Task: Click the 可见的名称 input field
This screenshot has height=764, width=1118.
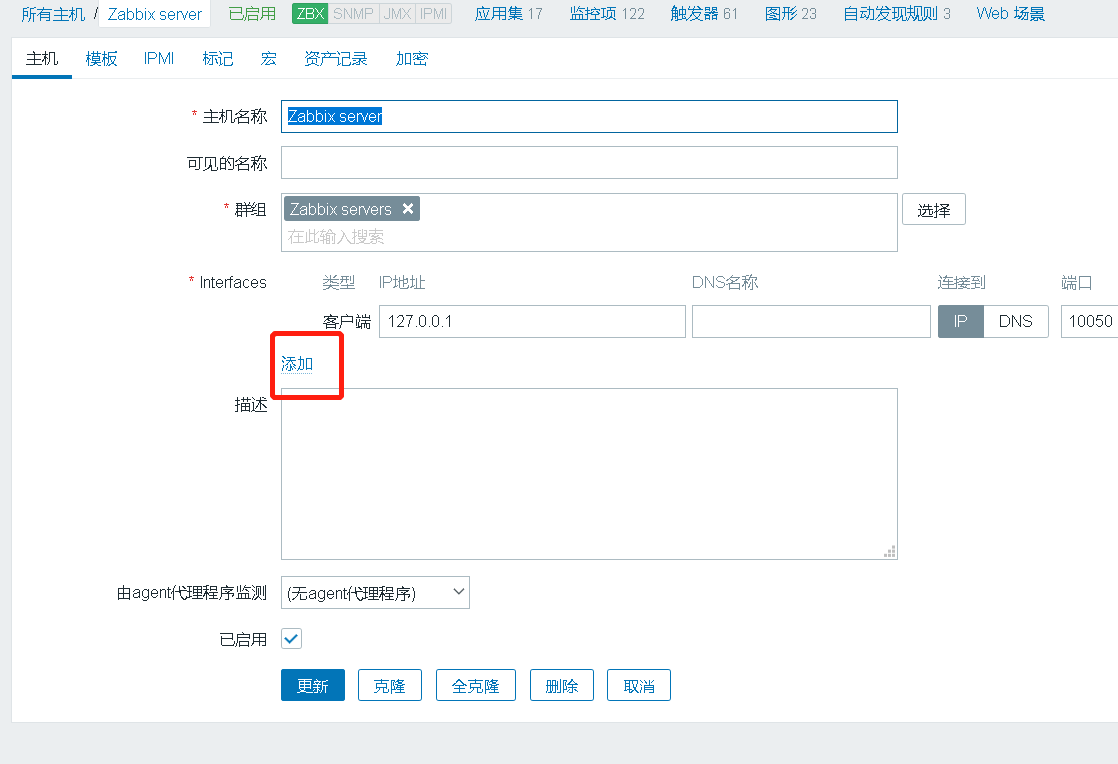Action: [x=589, y=162]
